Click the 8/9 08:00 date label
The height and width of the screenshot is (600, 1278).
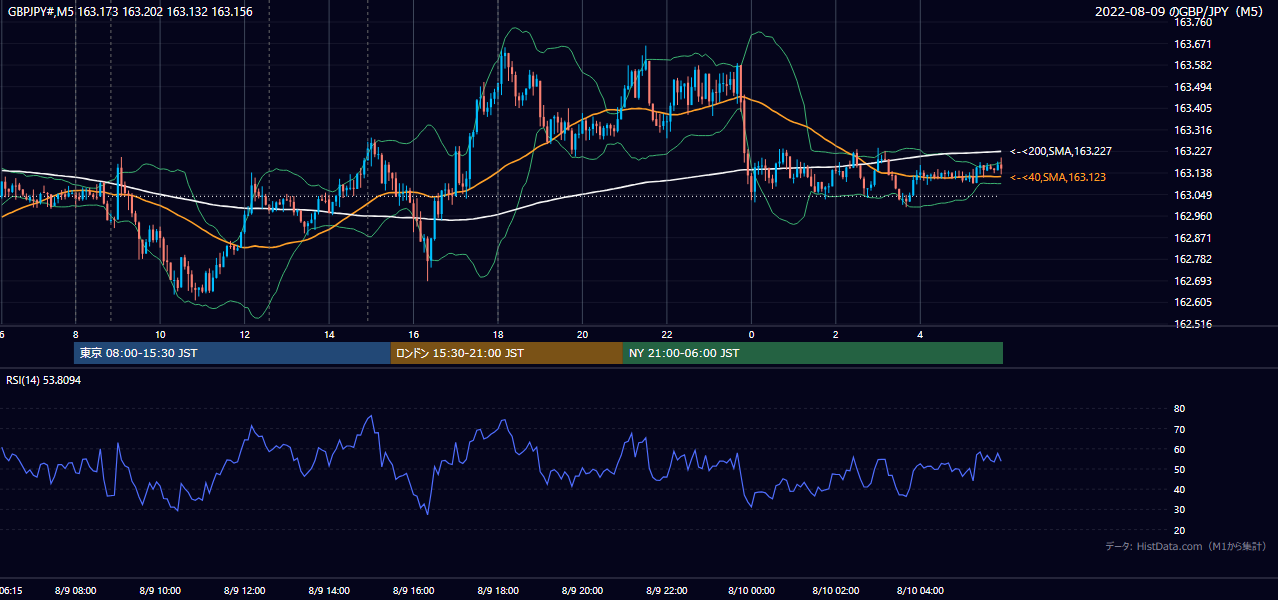pos(75,591)
